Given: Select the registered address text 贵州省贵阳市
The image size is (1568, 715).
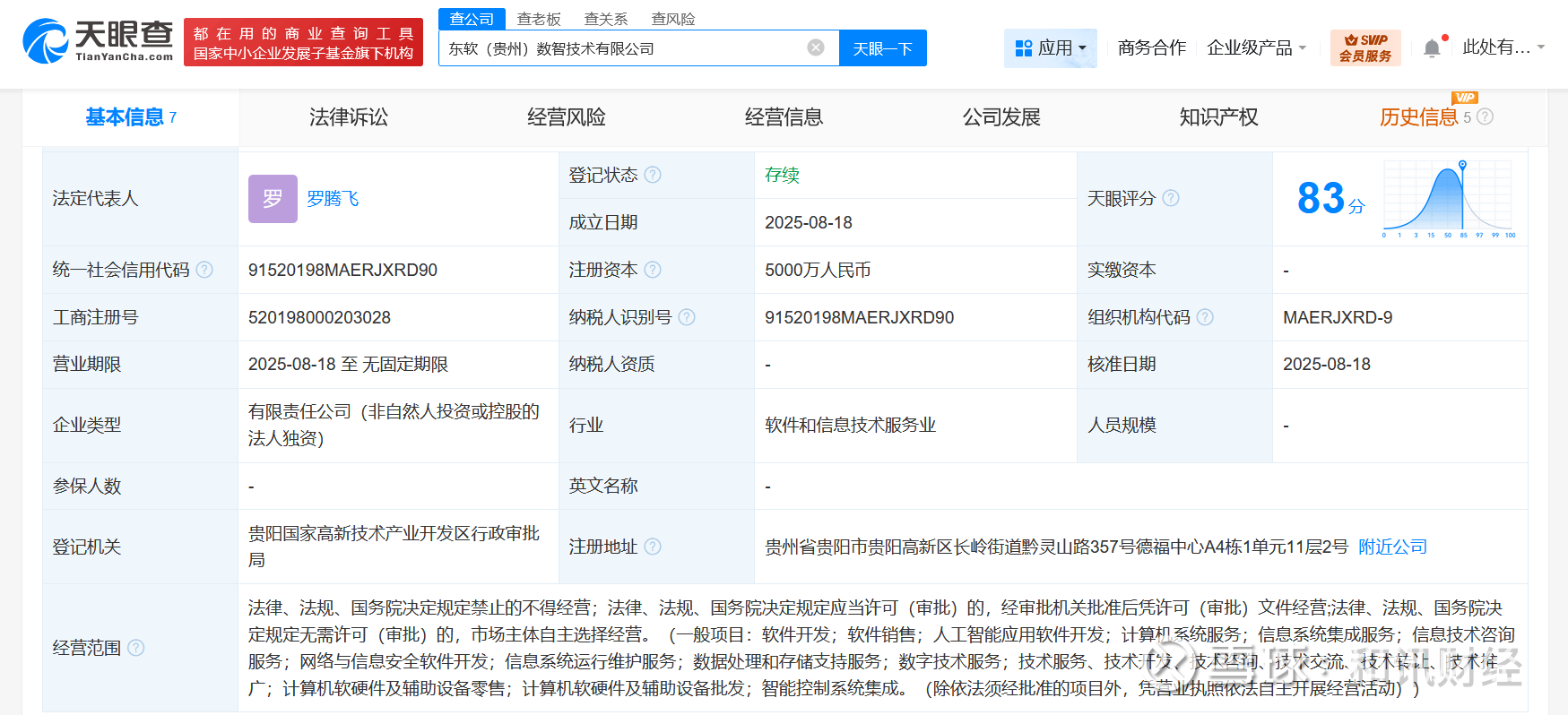Looking at the screenshot, I should 1056,547.
